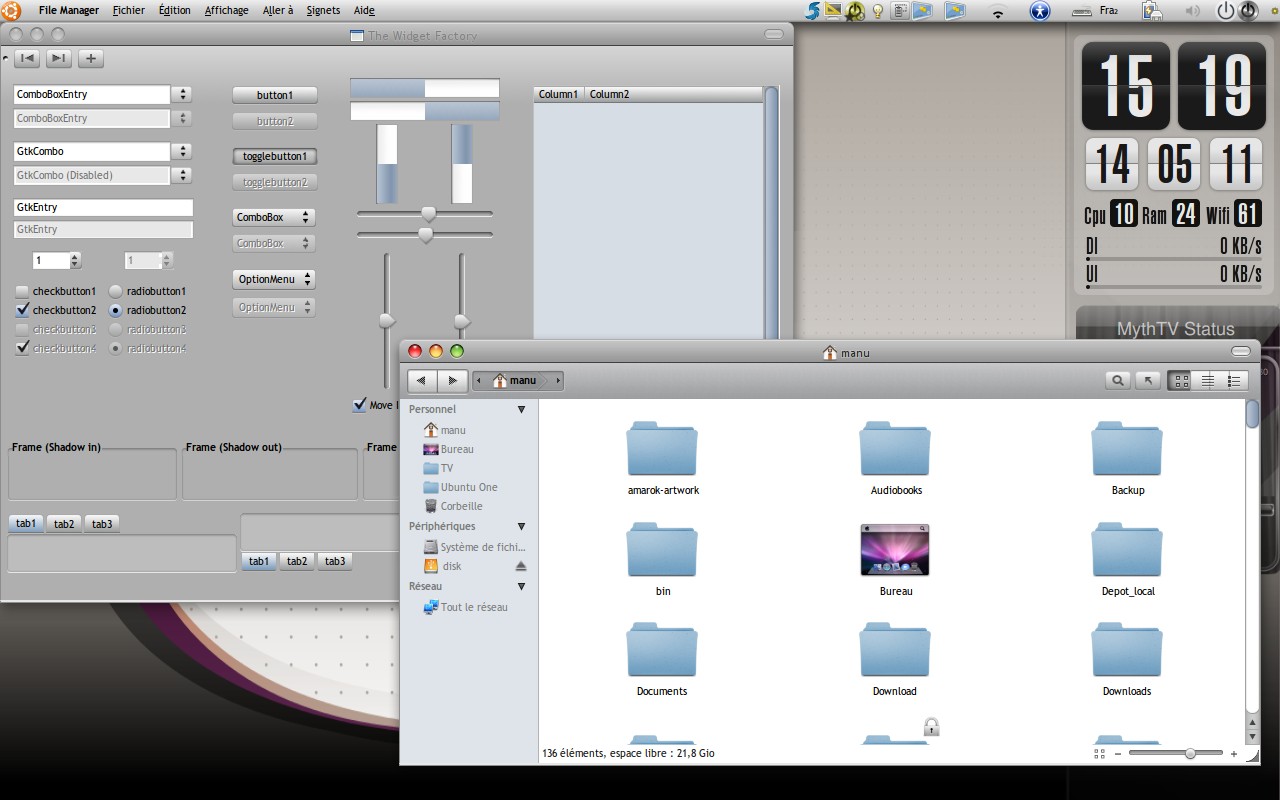The height and width of the screenshot is (800, 1280).
Task: Open search in manu file window
Action: [1118, 380]
